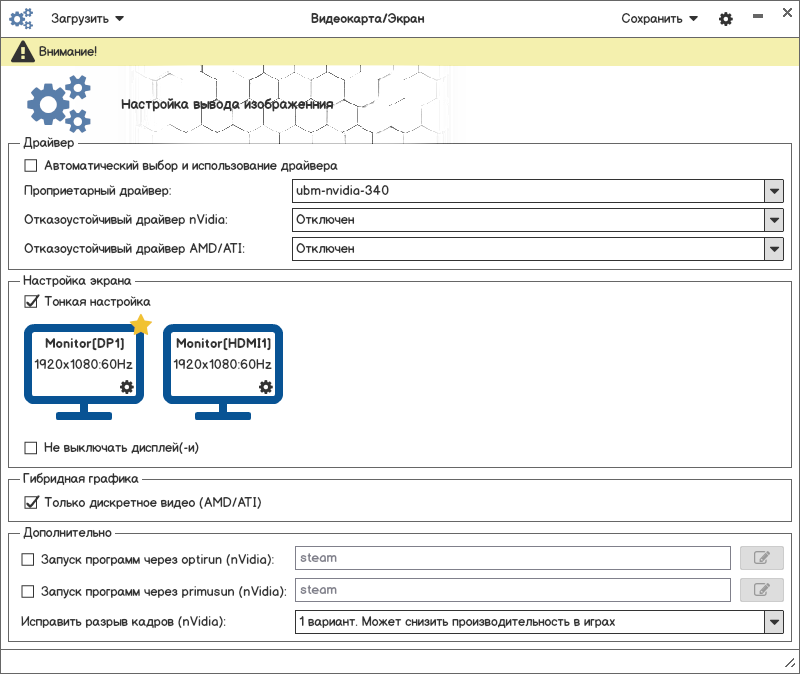Minimize the Видеокарта/Экран window
800x674 pixels.
point(758,16)
